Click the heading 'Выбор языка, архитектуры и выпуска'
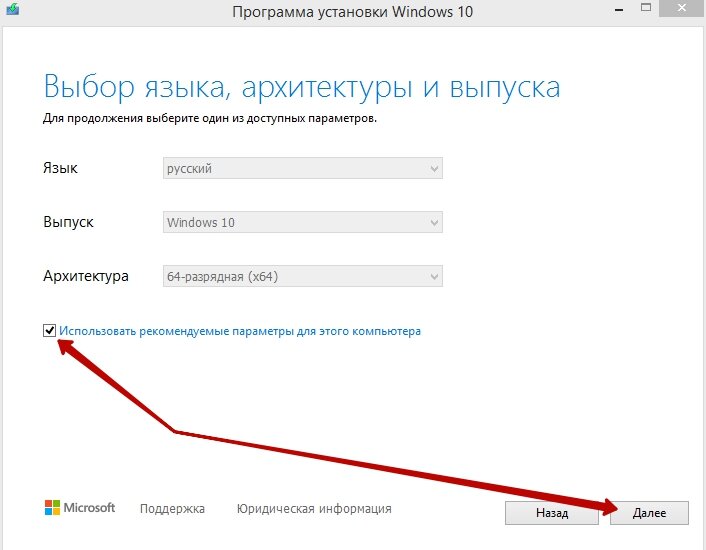This screenshot has width=706, height=550. pos(302,87)
